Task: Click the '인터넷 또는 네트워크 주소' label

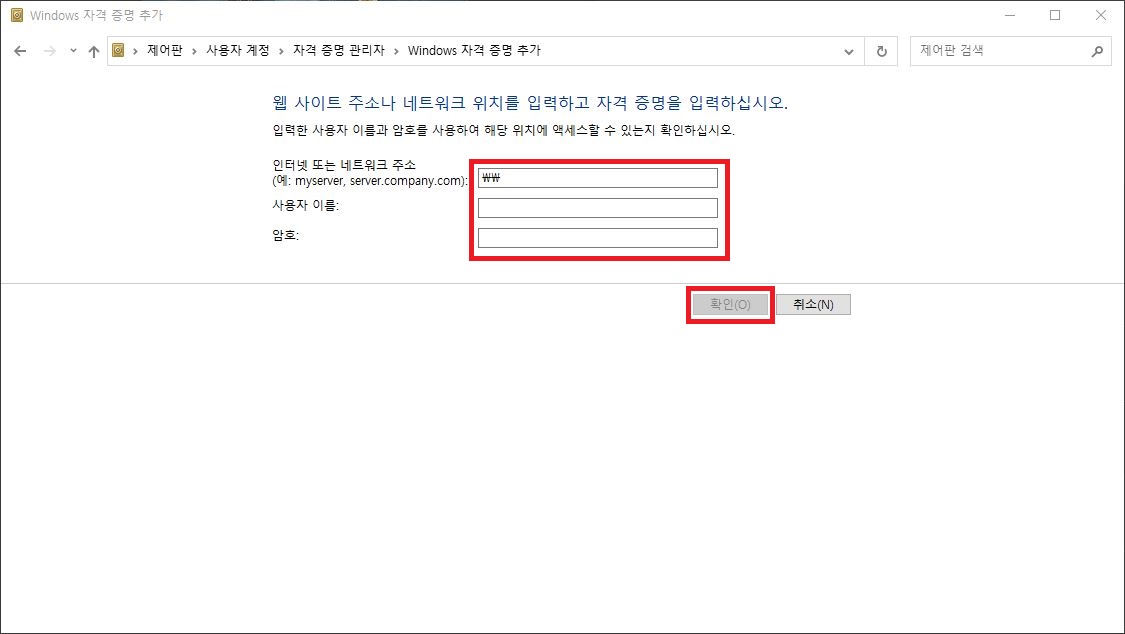Action: (344, 165)
